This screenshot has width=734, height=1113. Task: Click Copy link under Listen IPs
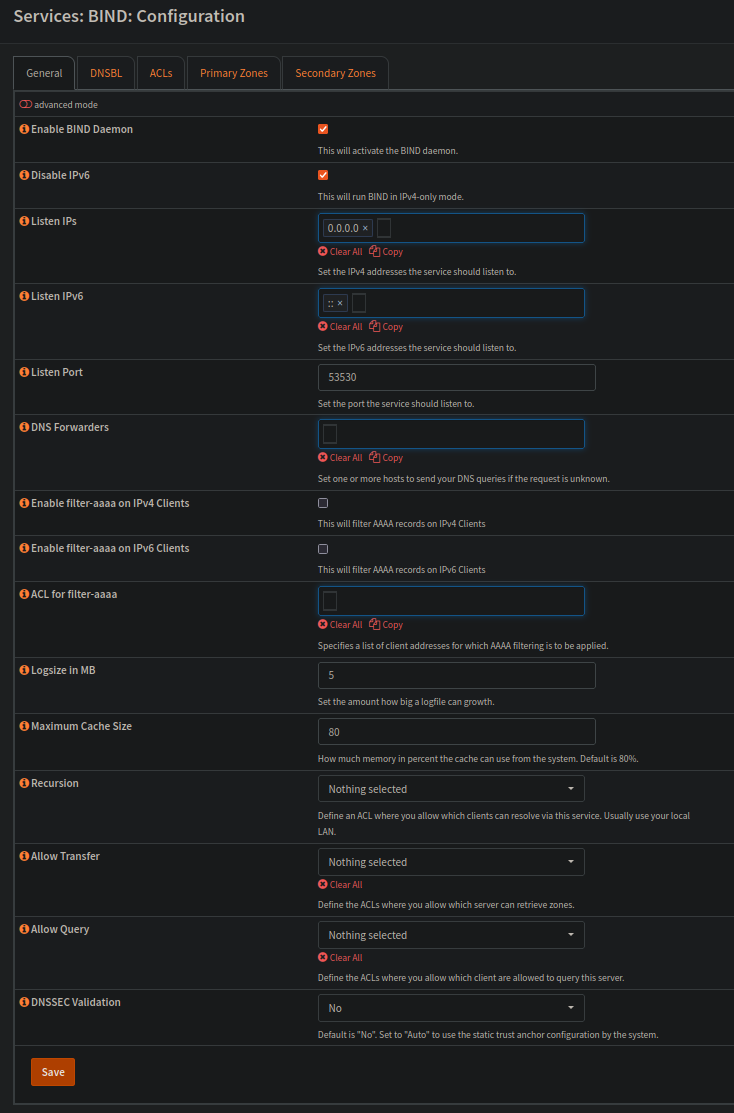pos(386,252)
